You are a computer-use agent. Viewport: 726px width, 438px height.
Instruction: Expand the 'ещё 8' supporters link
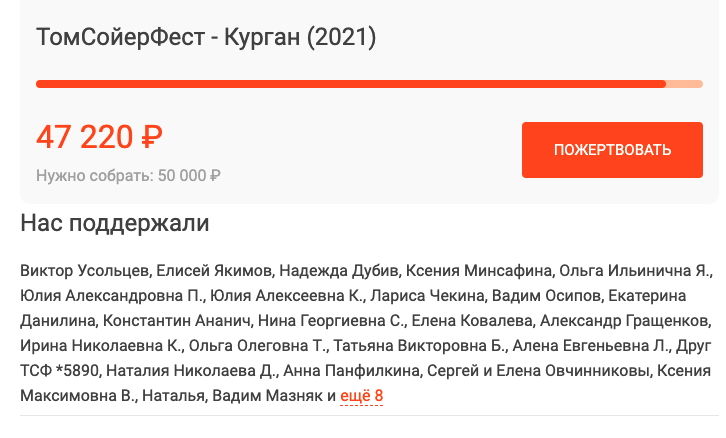(362, 396)
